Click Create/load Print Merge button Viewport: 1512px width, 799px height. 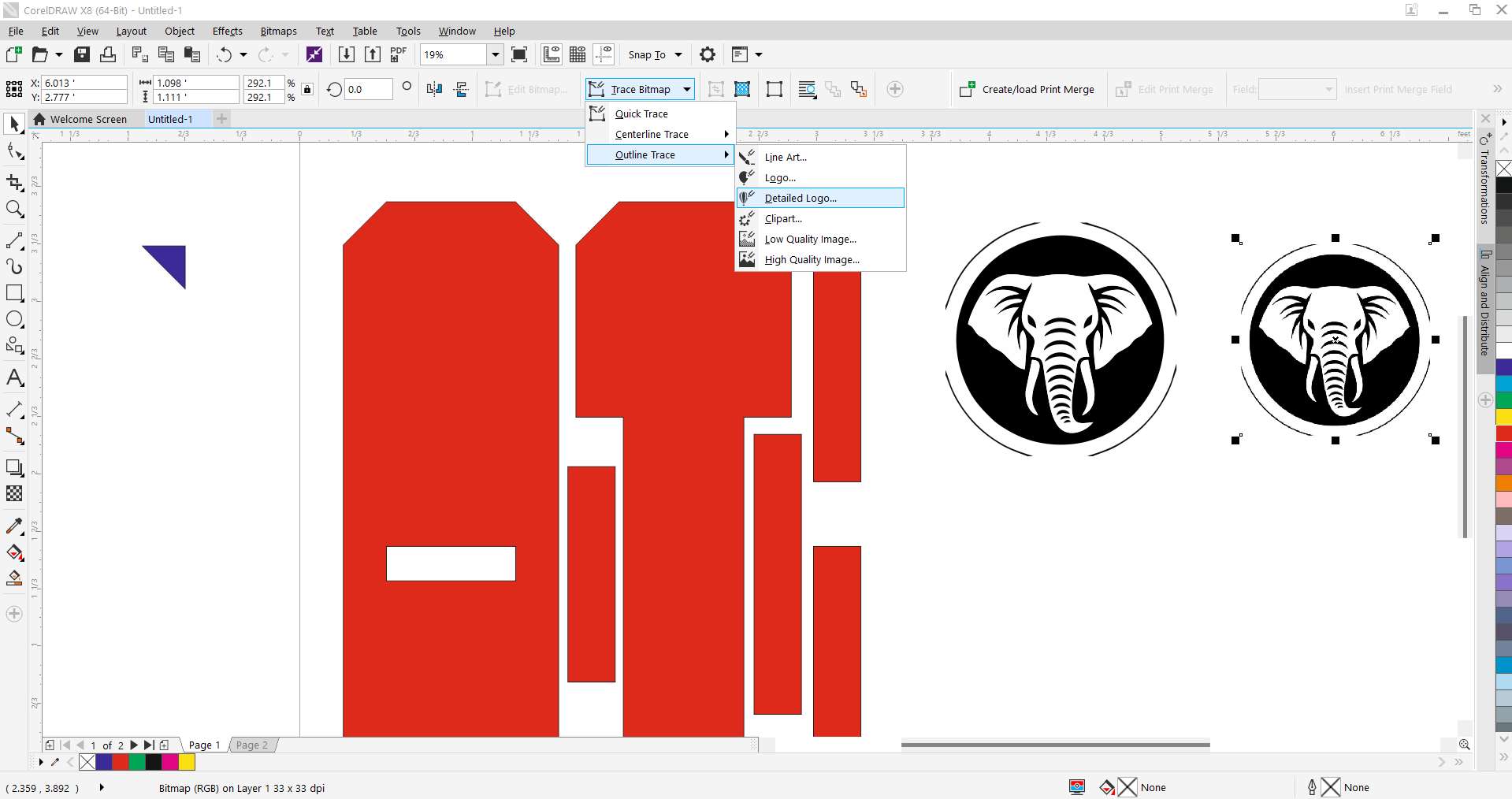point(1027,89)
